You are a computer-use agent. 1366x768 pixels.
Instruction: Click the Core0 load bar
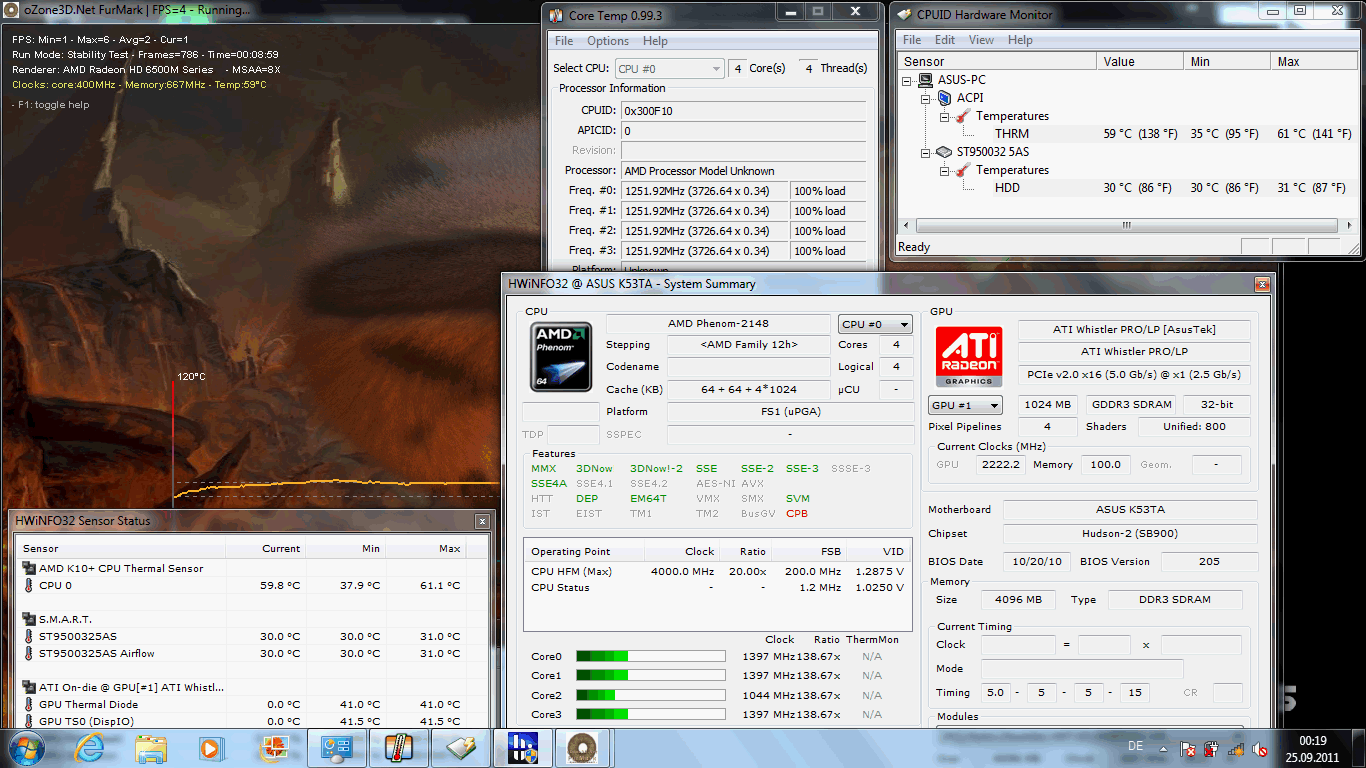[651, 656]
